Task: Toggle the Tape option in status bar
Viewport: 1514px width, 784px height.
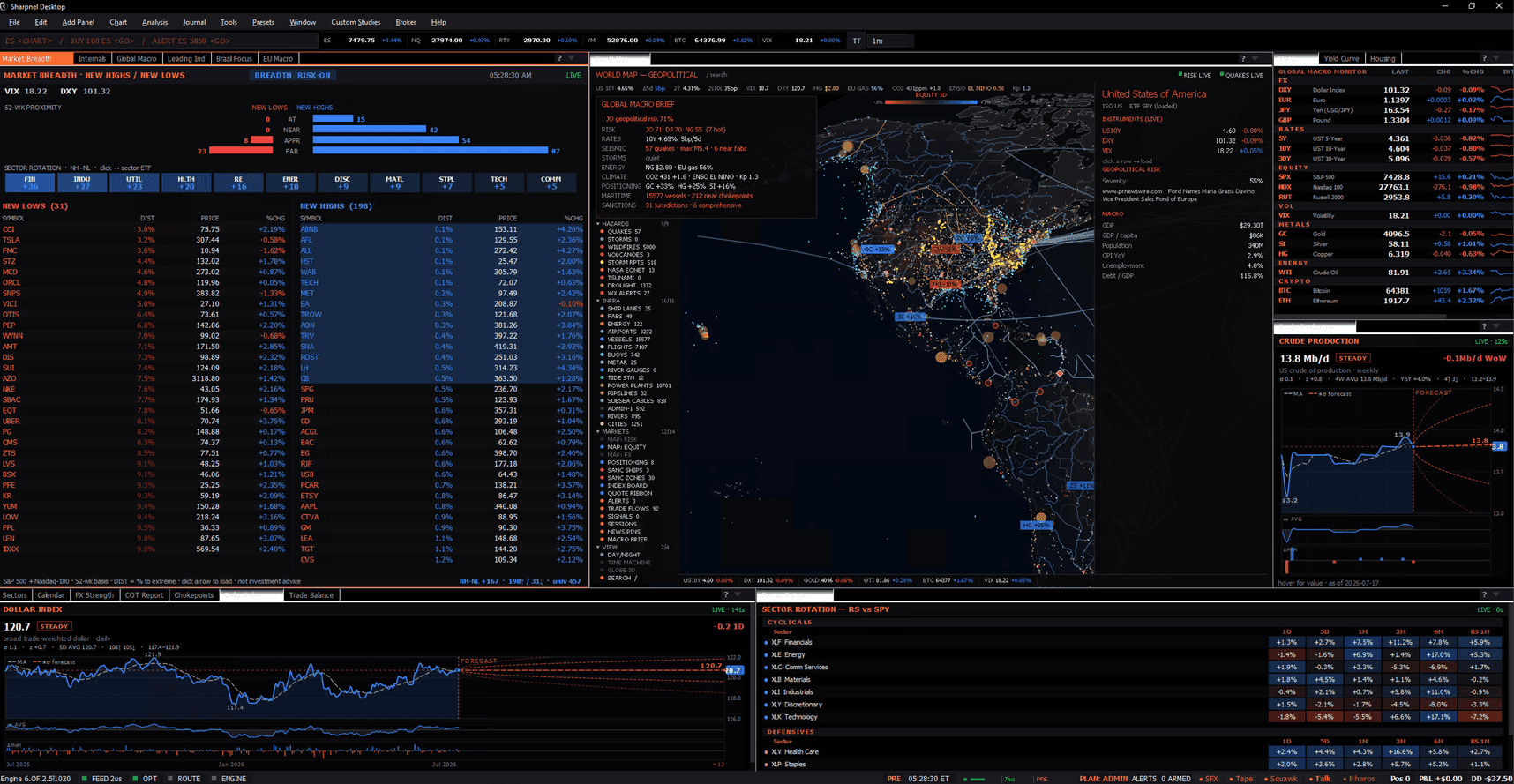Action: pyautogui.click(x=1243, y=779)
